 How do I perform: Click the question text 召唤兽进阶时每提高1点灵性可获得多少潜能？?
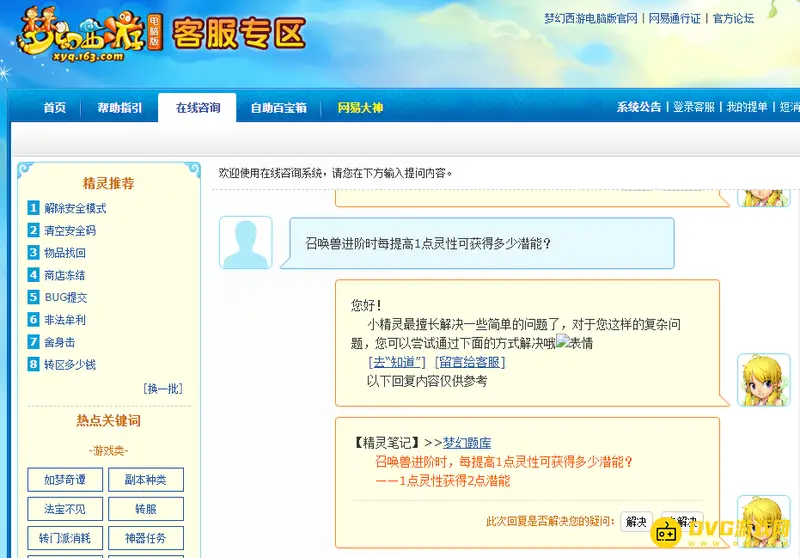click(x=428, y=244)
